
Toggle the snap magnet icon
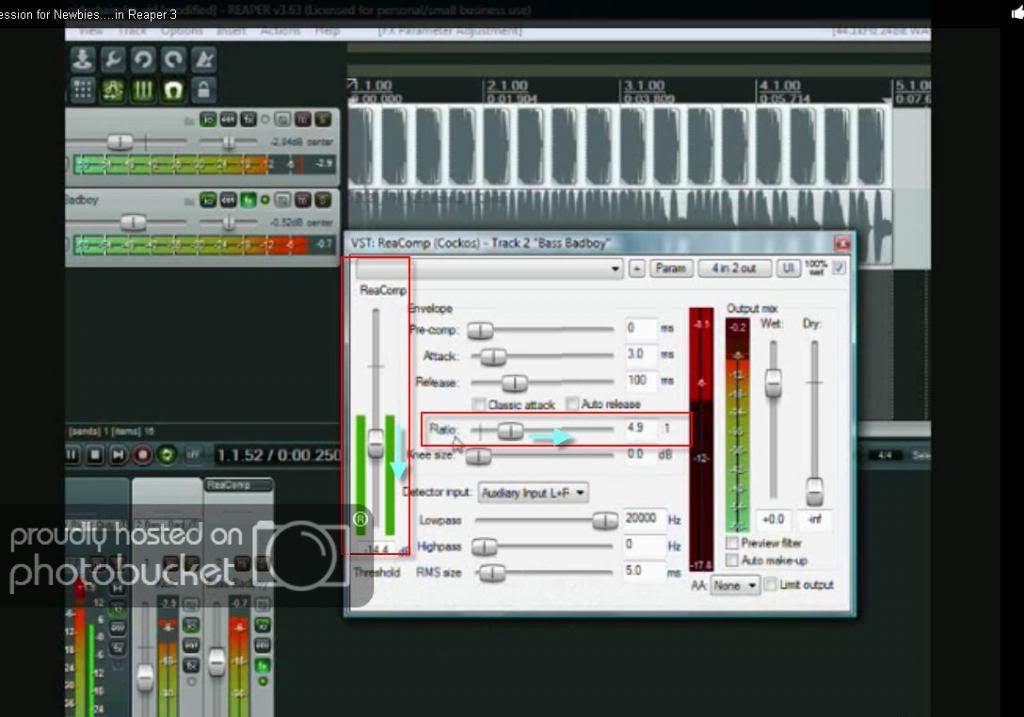point(173,90)
